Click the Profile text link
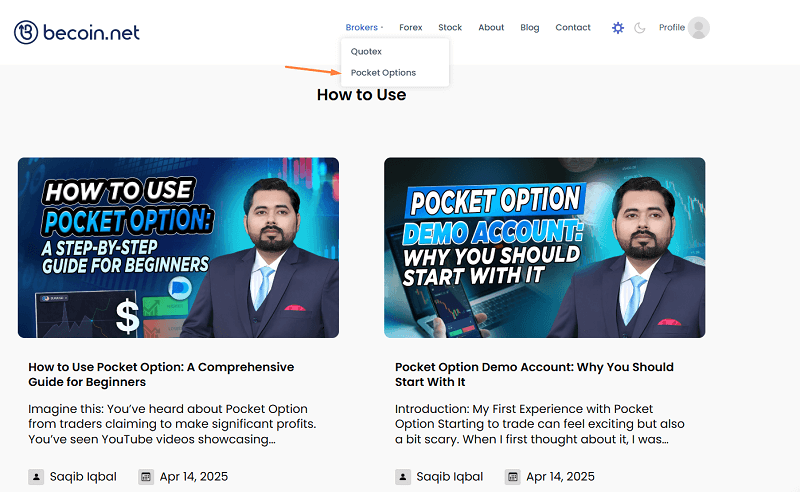Viewport: 800px width, 492px height. coord(671,28)
